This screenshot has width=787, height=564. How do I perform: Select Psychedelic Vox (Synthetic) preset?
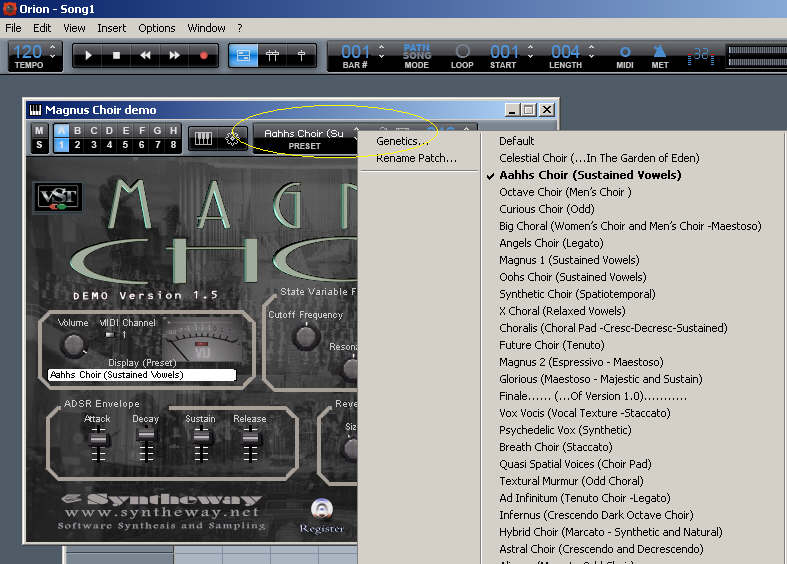565,430
